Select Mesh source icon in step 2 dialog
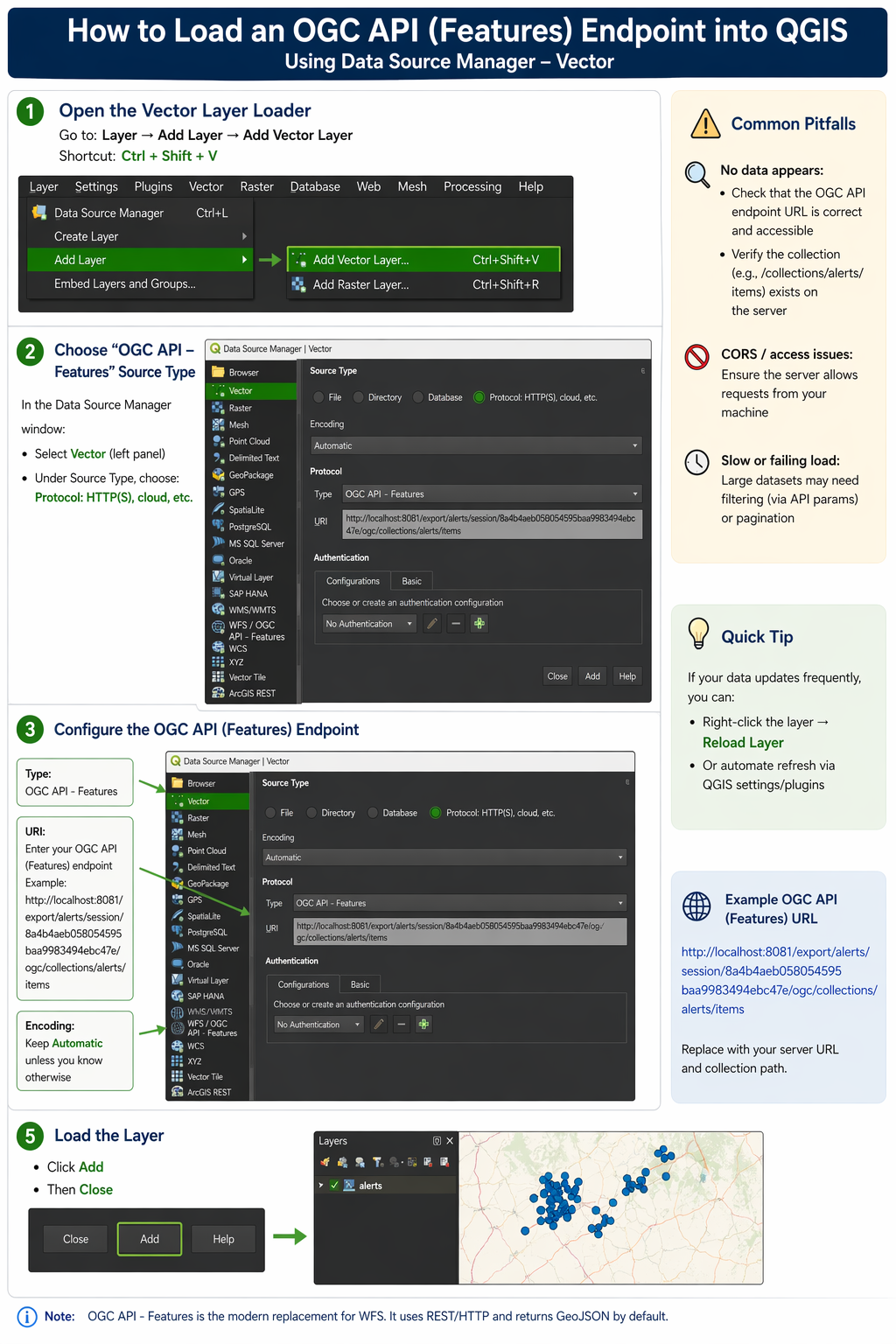Viewport: 896px width, 1344px height. 219,424
